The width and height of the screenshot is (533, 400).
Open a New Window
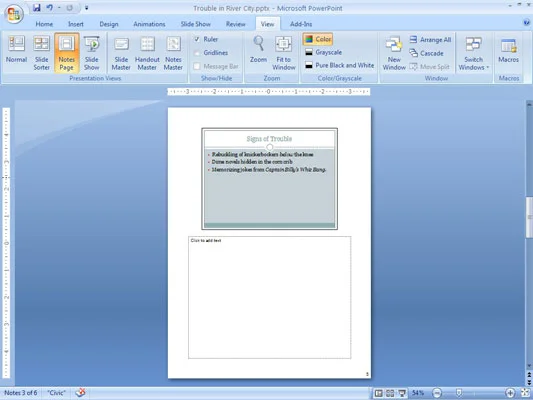[394, 53]
